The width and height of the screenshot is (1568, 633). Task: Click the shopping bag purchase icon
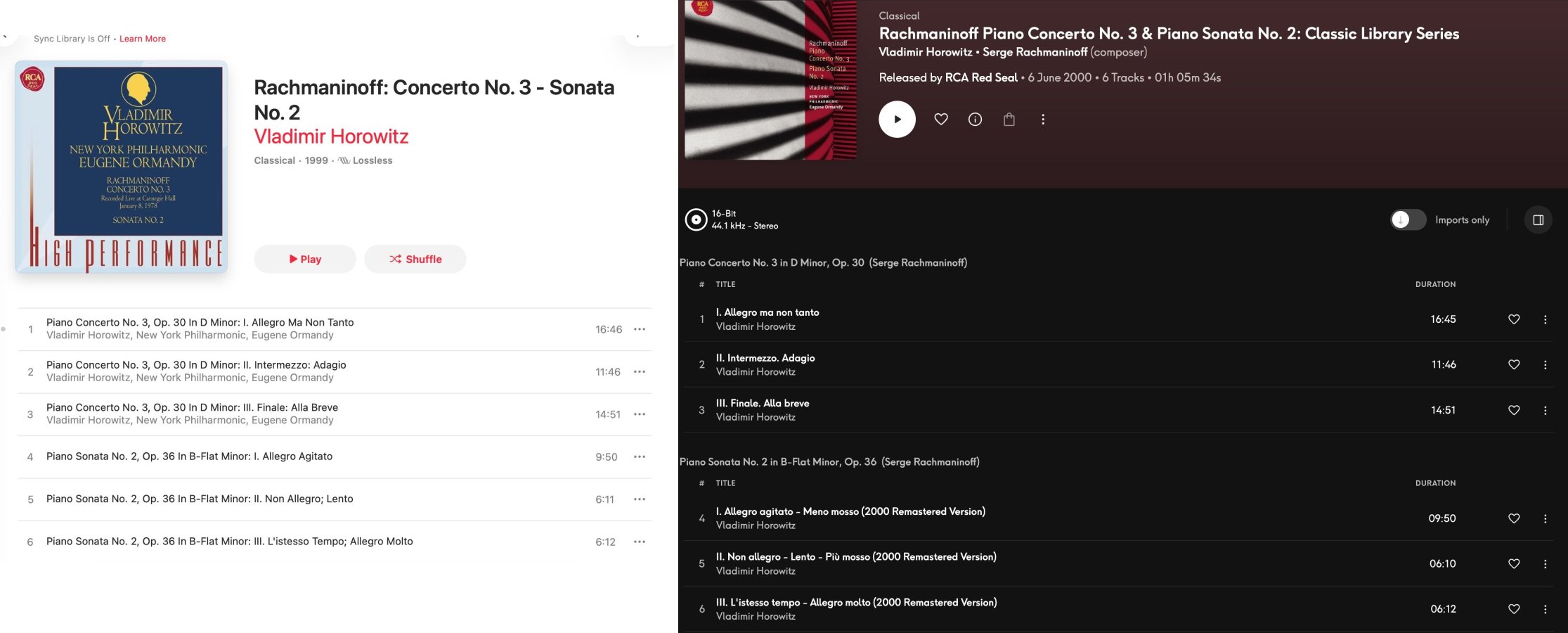tap(1009, 120)
